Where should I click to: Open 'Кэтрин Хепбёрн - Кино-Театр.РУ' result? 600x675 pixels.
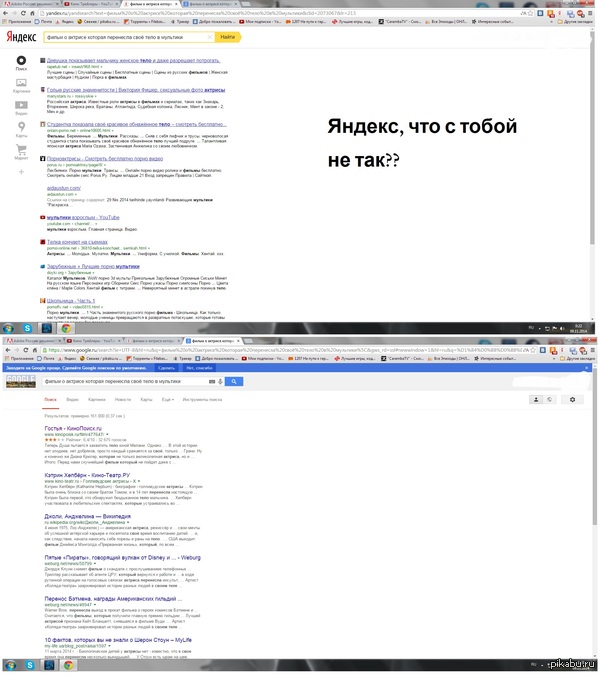coord(87,476)
